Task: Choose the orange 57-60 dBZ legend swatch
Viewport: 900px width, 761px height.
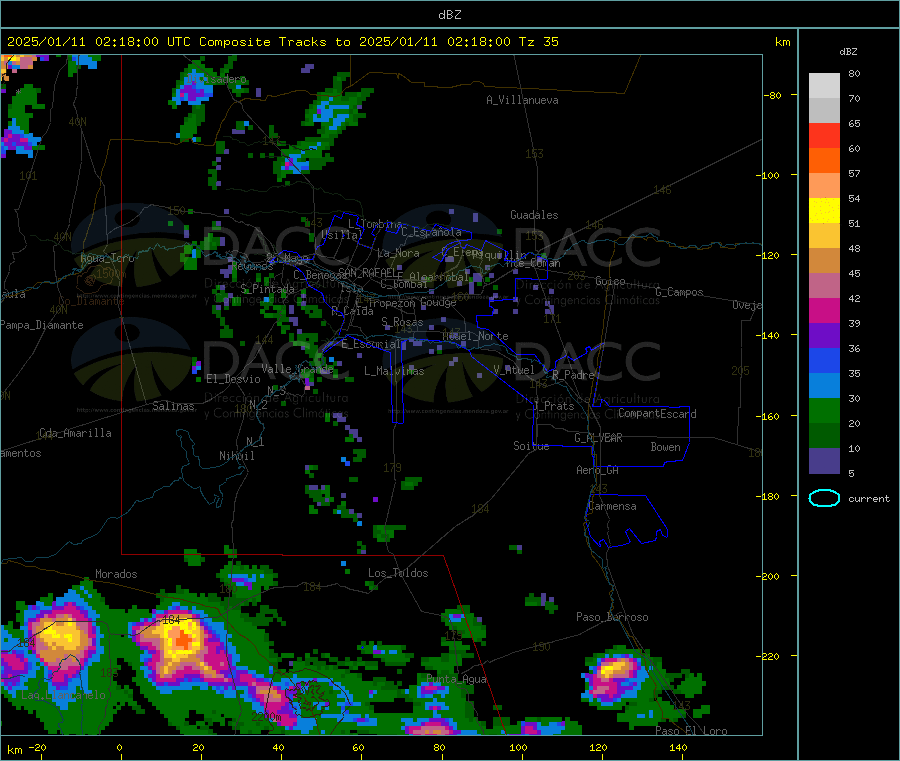Action: pos(824,161)
